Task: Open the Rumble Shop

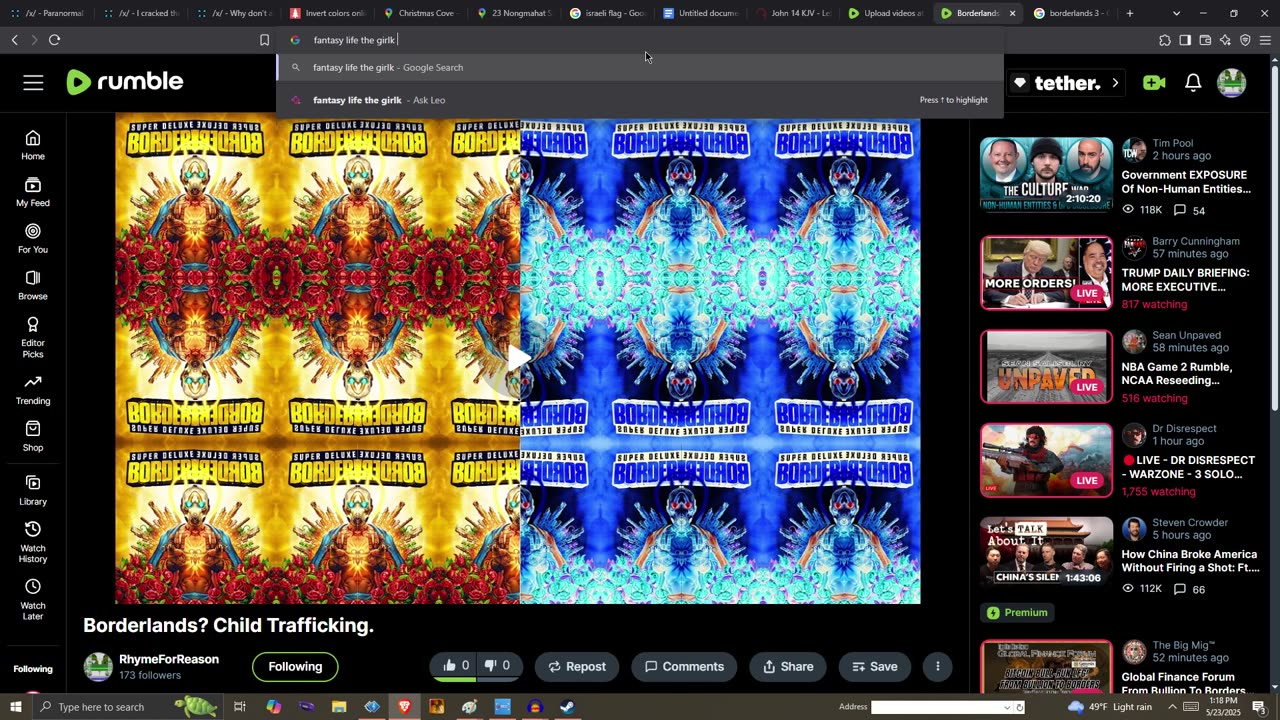Action: (x=33, y=437)
